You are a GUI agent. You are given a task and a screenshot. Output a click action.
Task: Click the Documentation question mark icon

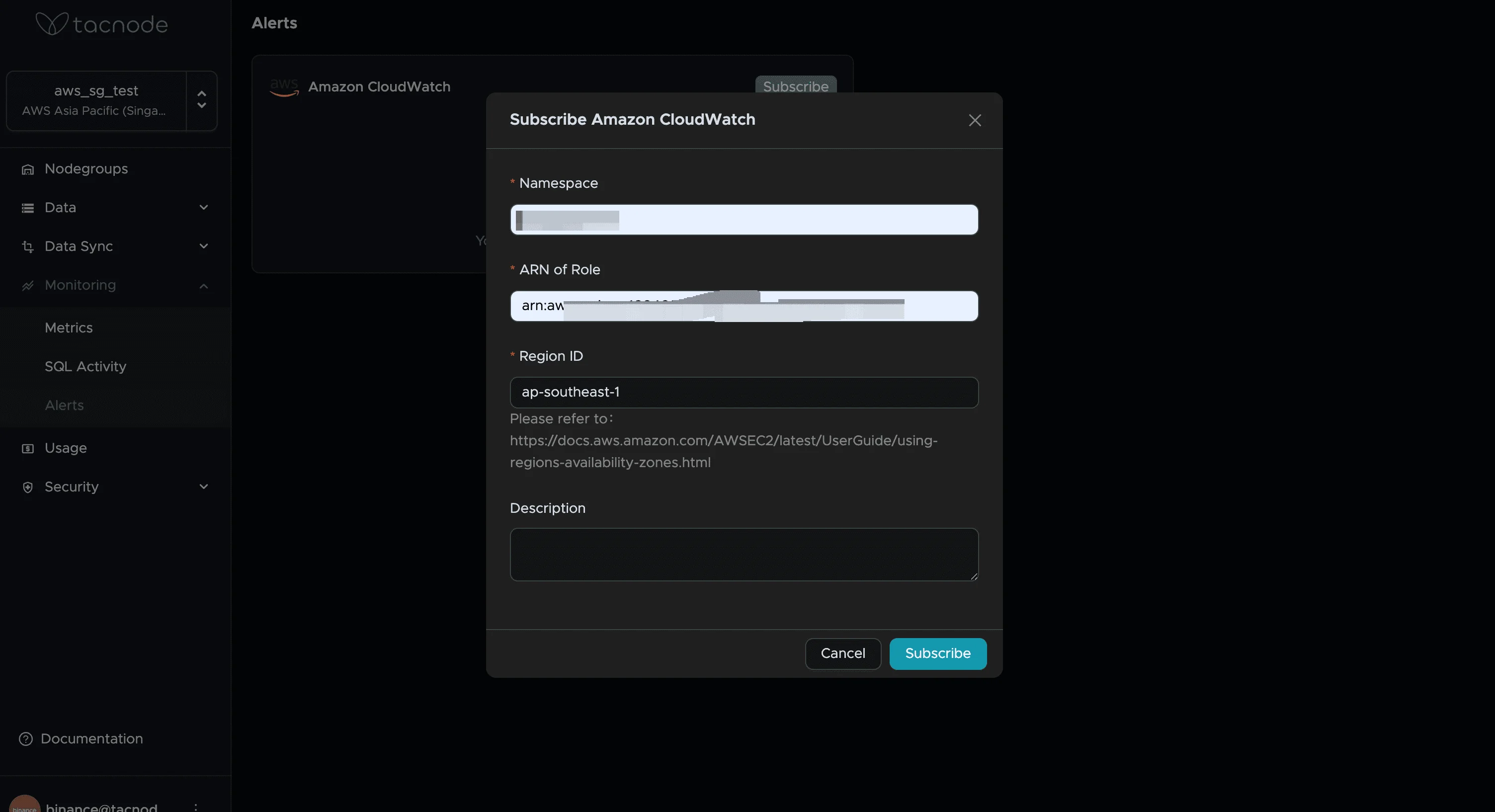25,739
